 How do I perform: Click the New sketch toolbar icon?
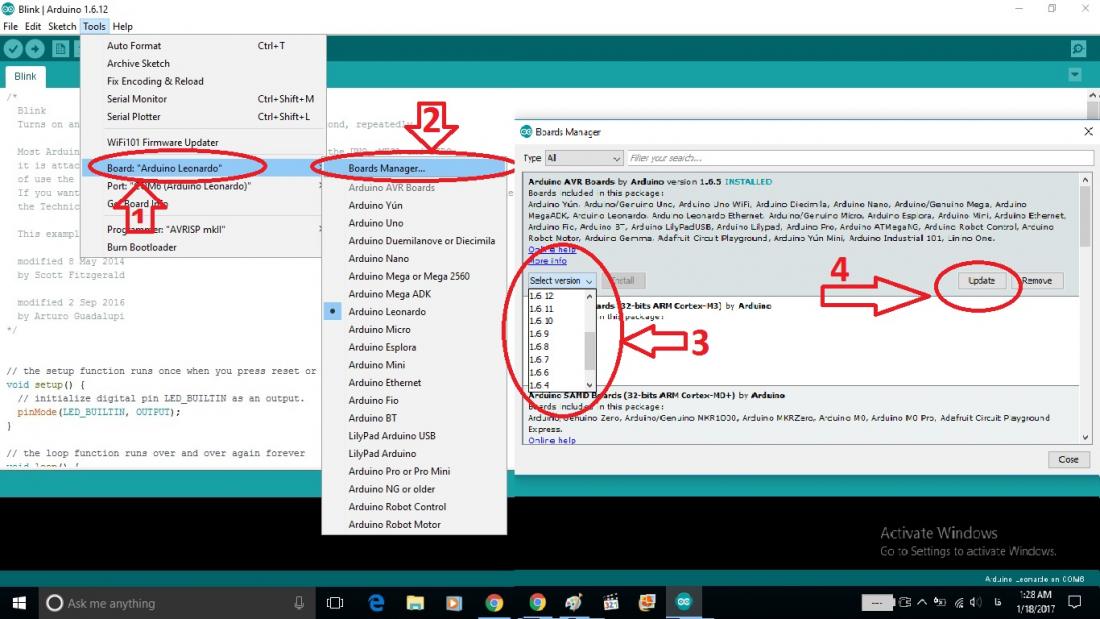click(60, 49)
